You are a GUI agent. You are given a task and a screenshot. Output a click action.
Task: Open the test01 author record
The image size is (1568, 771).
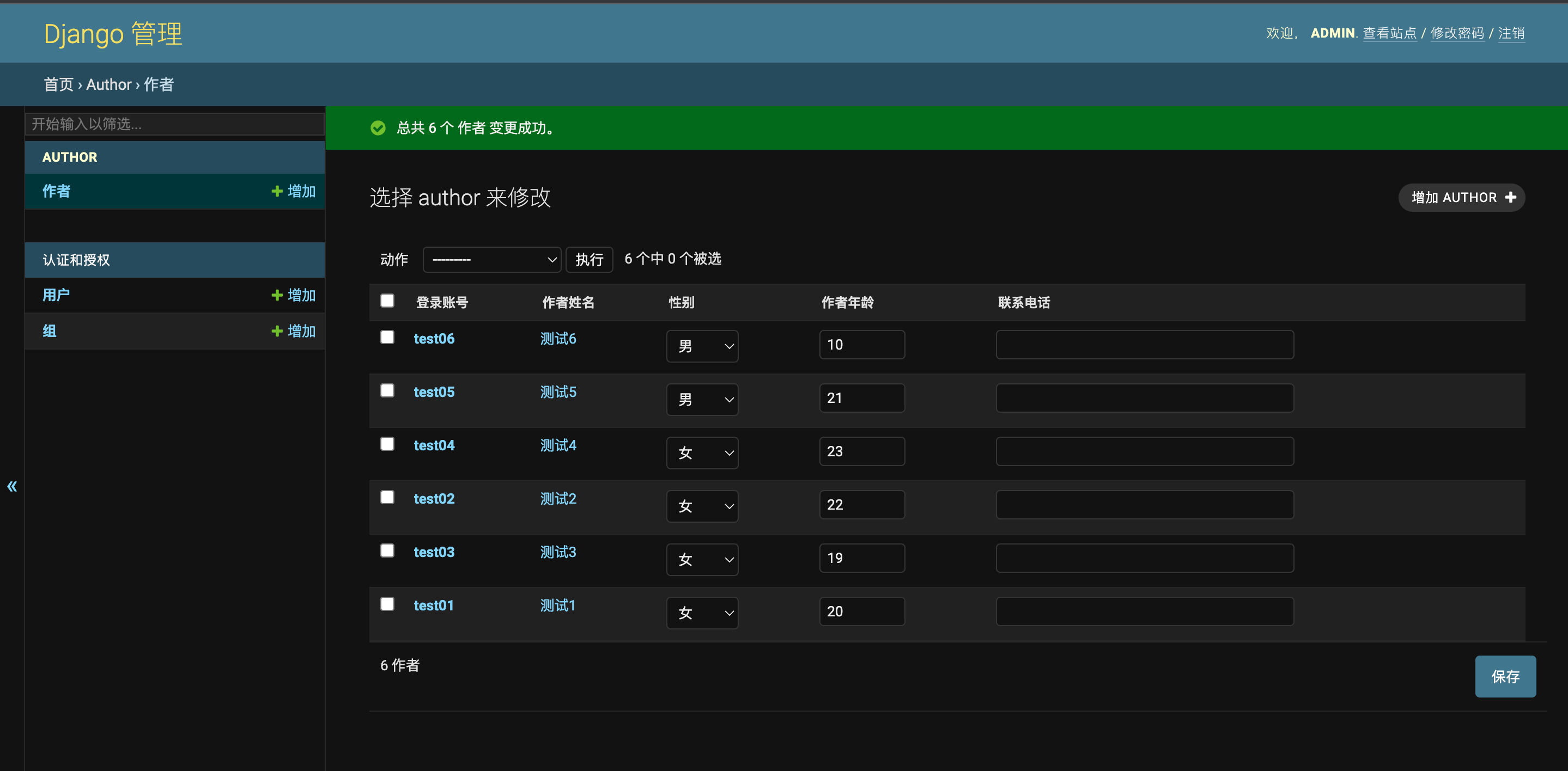(434, 605)
